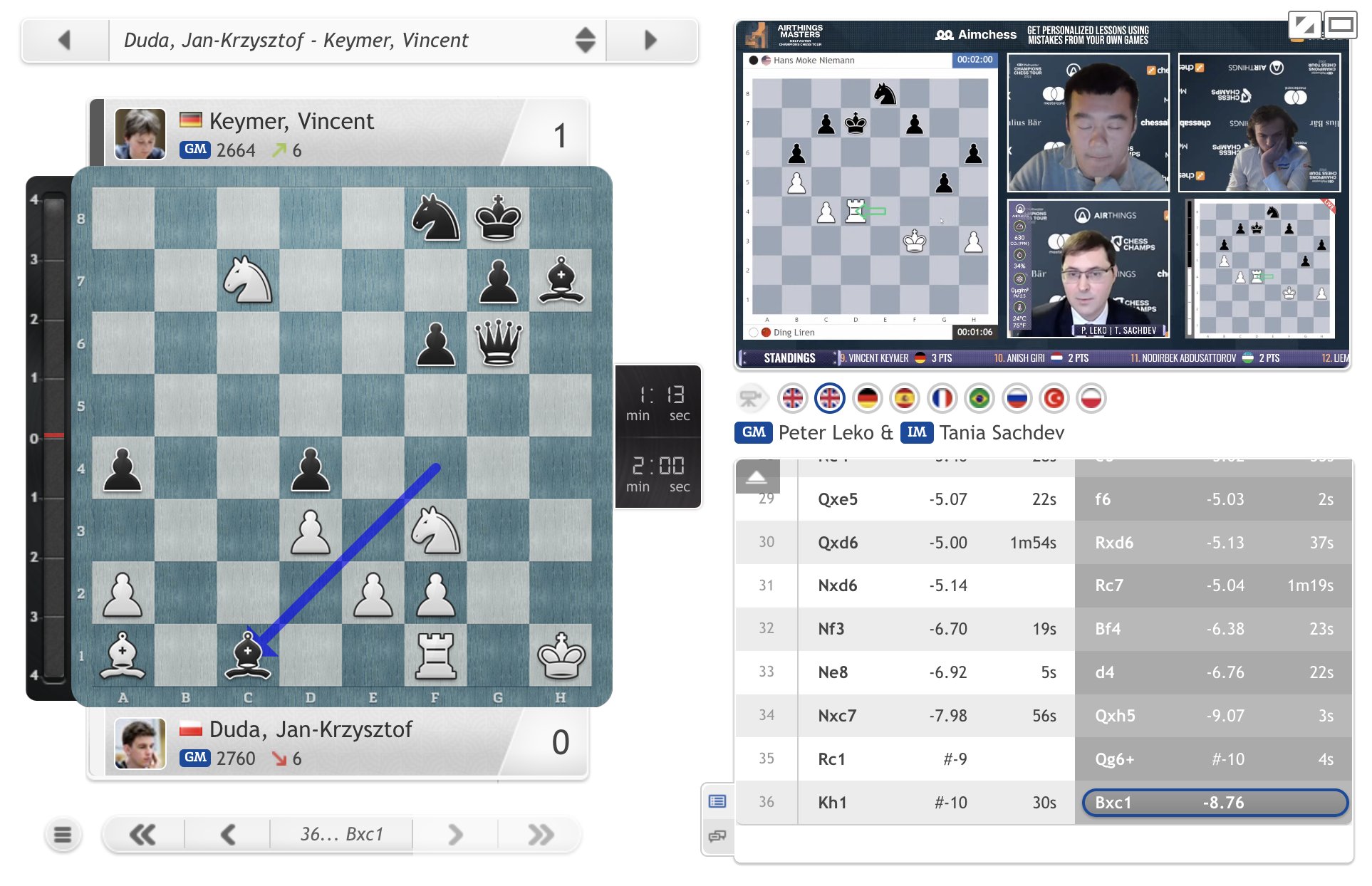Click the hamburger menu button below the board
The image size is (1372, 886).
pyautogui.click(x=63, y=834)
